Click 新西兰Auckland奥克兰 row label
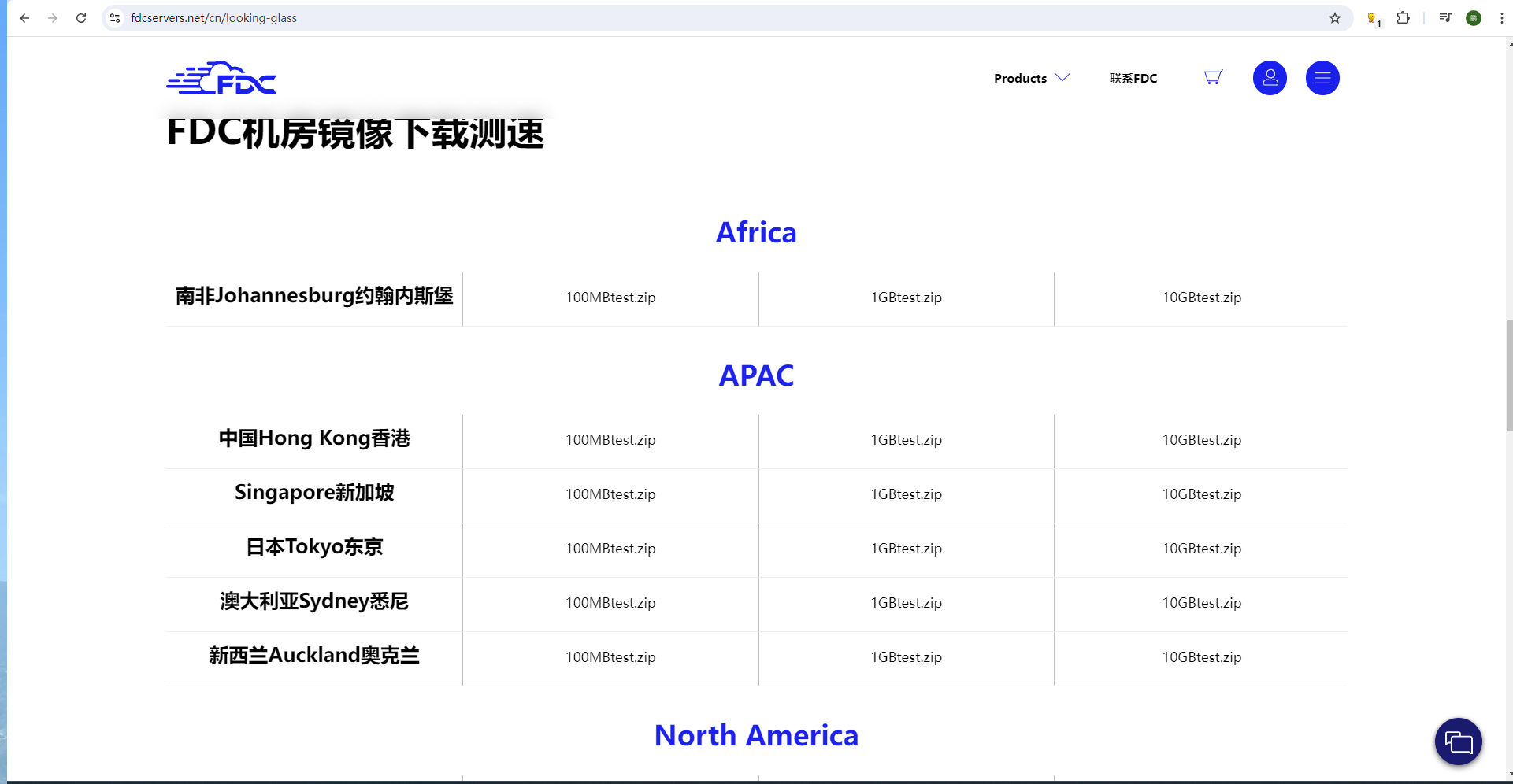Image resolution: width=1513 pixels, height=784 pixels. pyautogui.click(x=314, y=656)
